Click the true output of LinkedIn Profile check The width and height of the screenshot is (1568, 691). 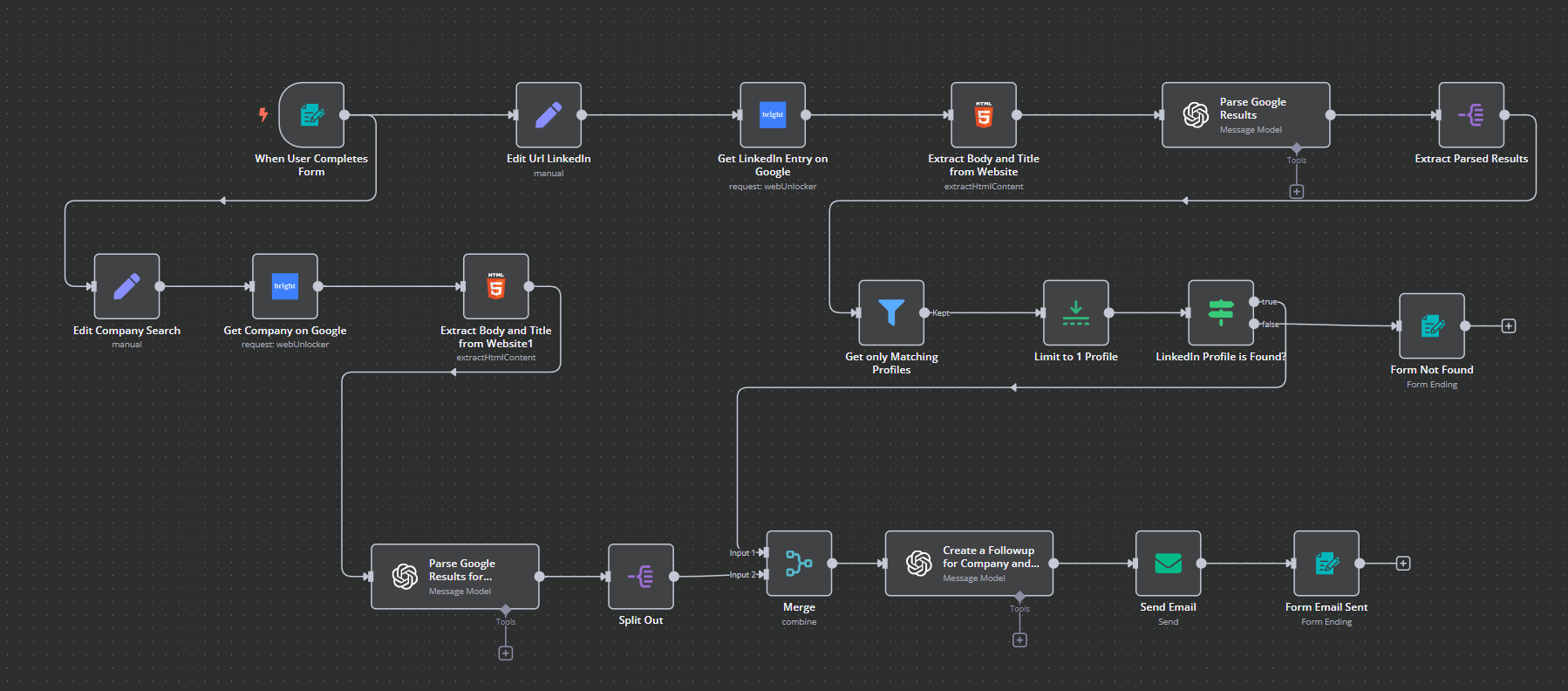click(x=1254, y=302)
